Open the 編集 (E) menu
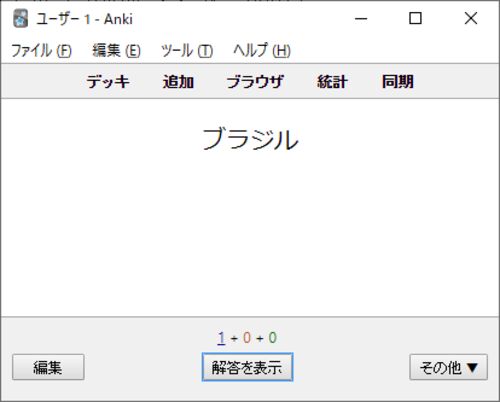This screenshot has width=500, height=402. 116,51
